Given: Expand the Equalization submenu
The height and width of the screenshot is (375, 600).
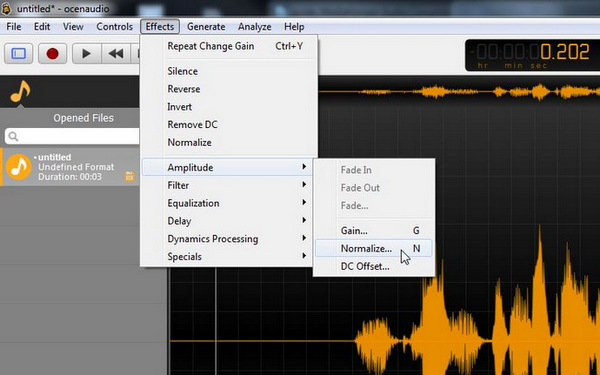Looking at the screenshot, I should tap(227, 203).
